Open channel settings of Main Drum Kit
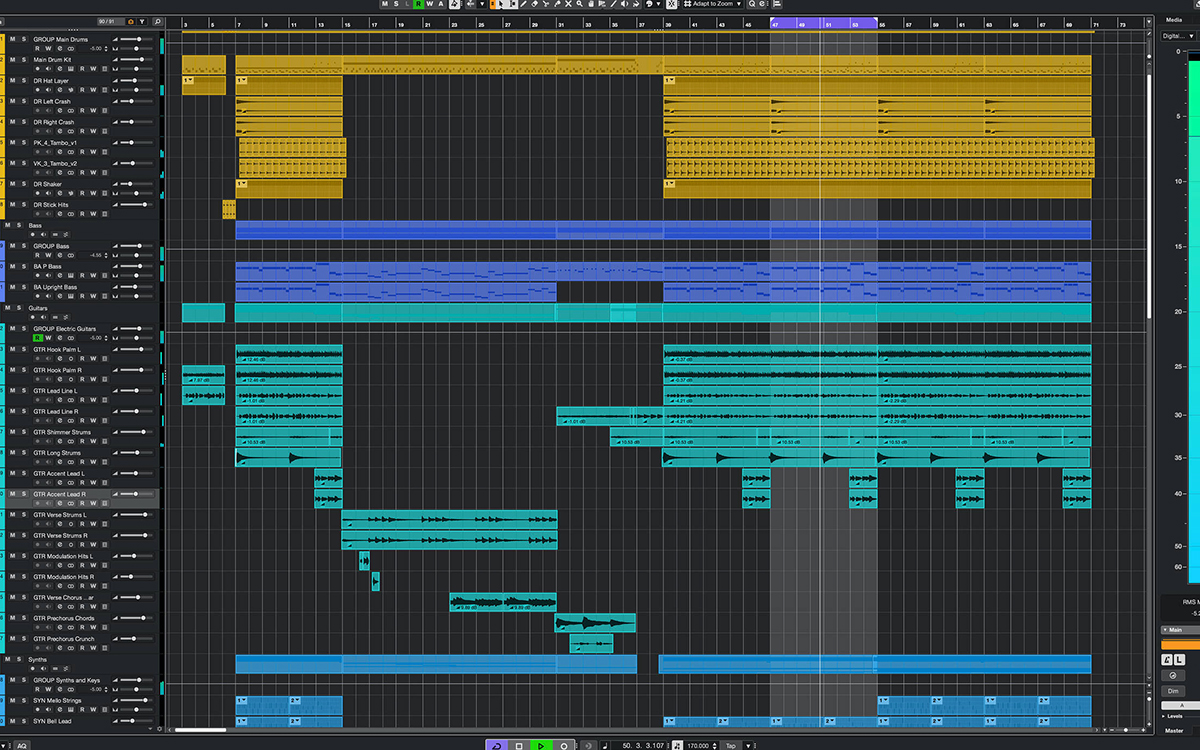 60,69
